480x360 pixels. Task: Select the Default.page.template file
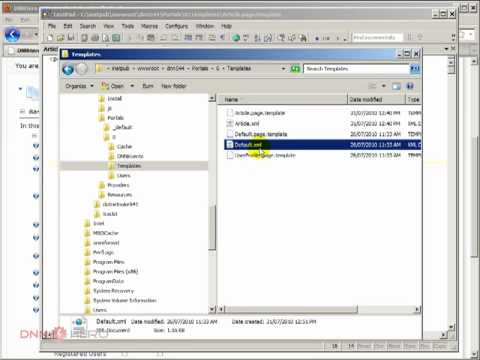point(257,134)
